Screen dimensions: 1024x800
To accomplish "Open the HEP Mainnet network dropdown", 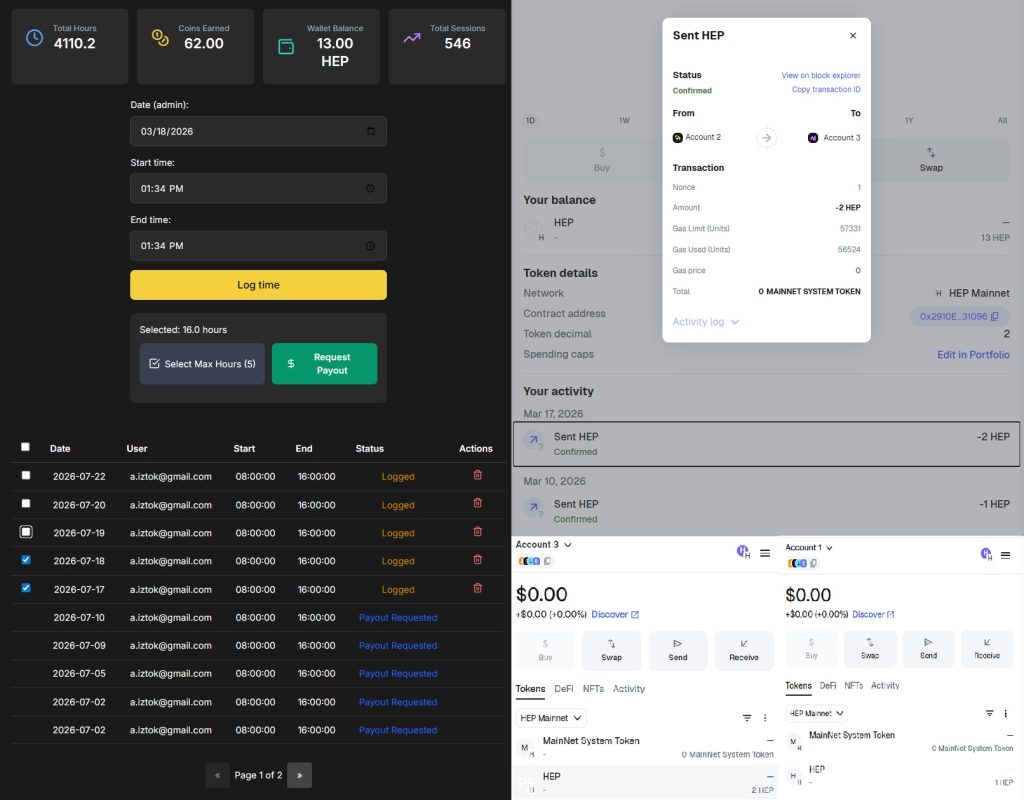I will 550,717.
